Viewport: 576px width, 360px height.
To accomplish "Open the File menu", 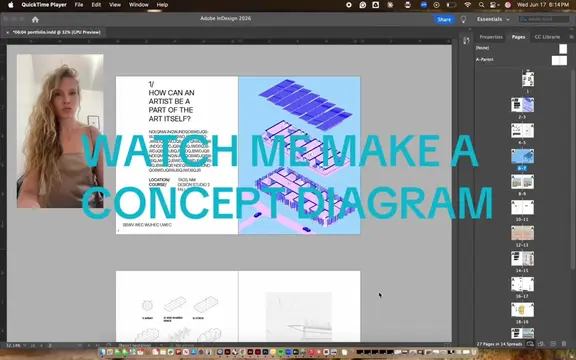I will [79, 5].
